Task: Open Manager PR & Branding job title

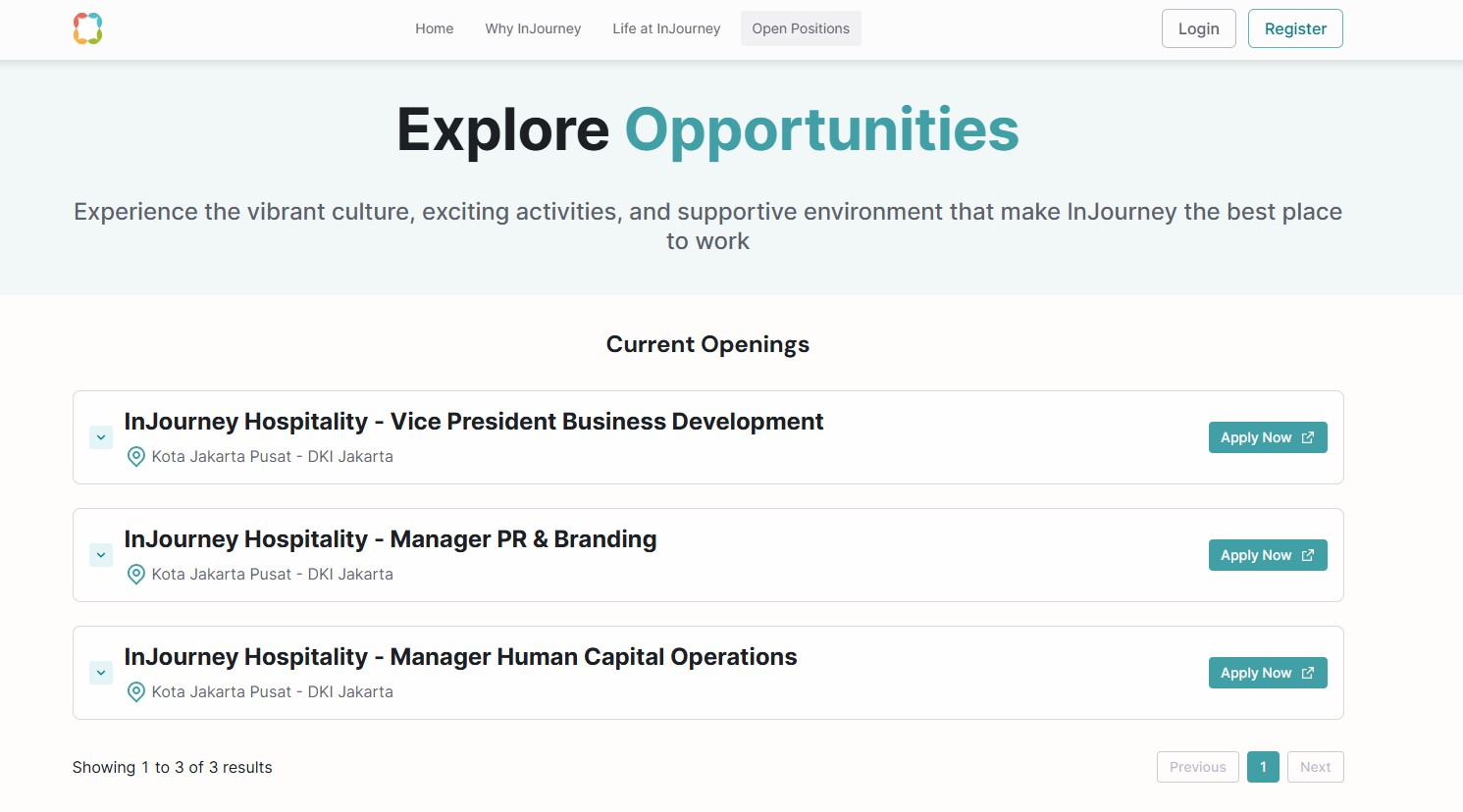Action: [x=391, y=539]
